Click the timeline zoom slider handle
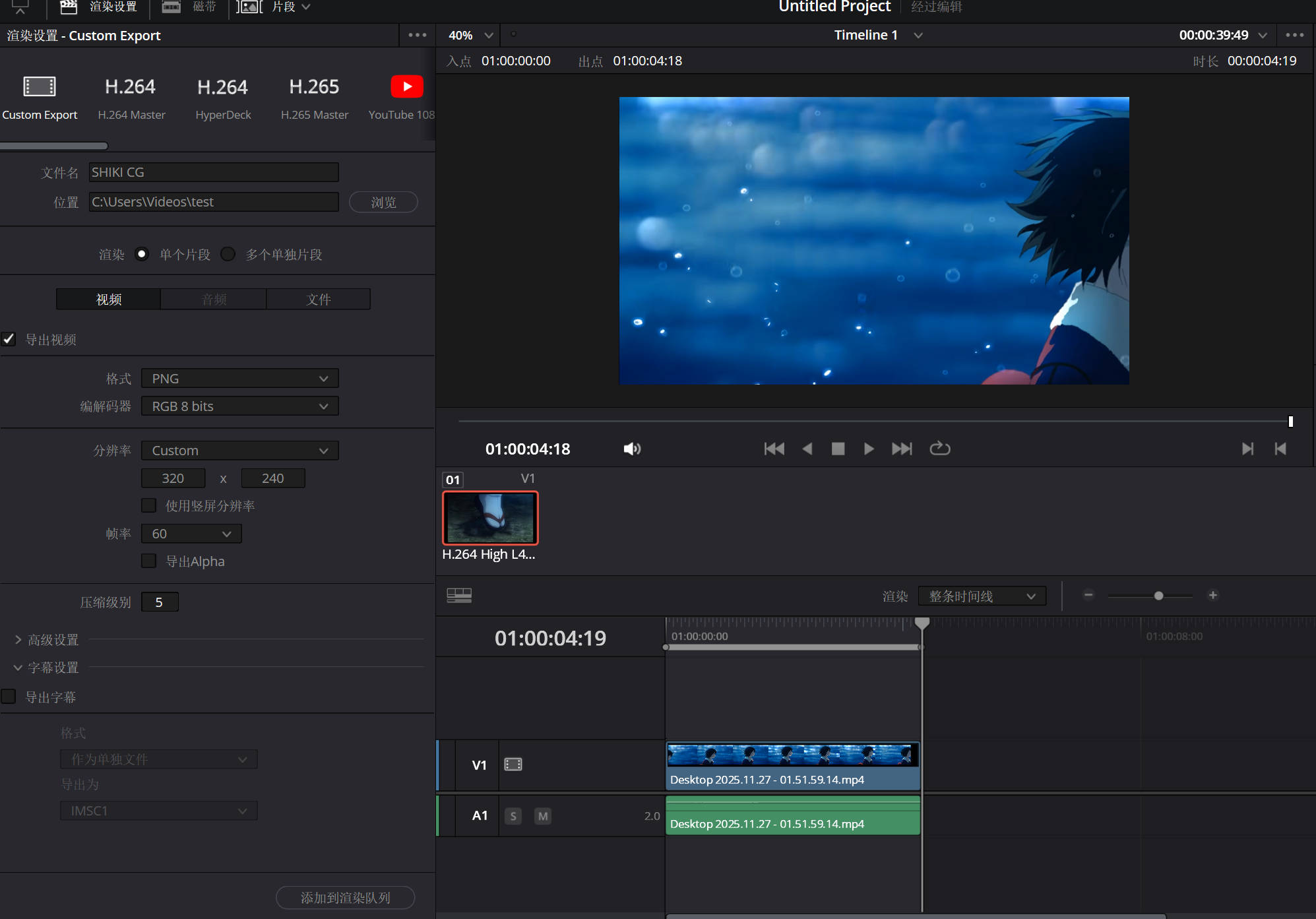Viewport: 1316px width, 919px height. 1158,596
